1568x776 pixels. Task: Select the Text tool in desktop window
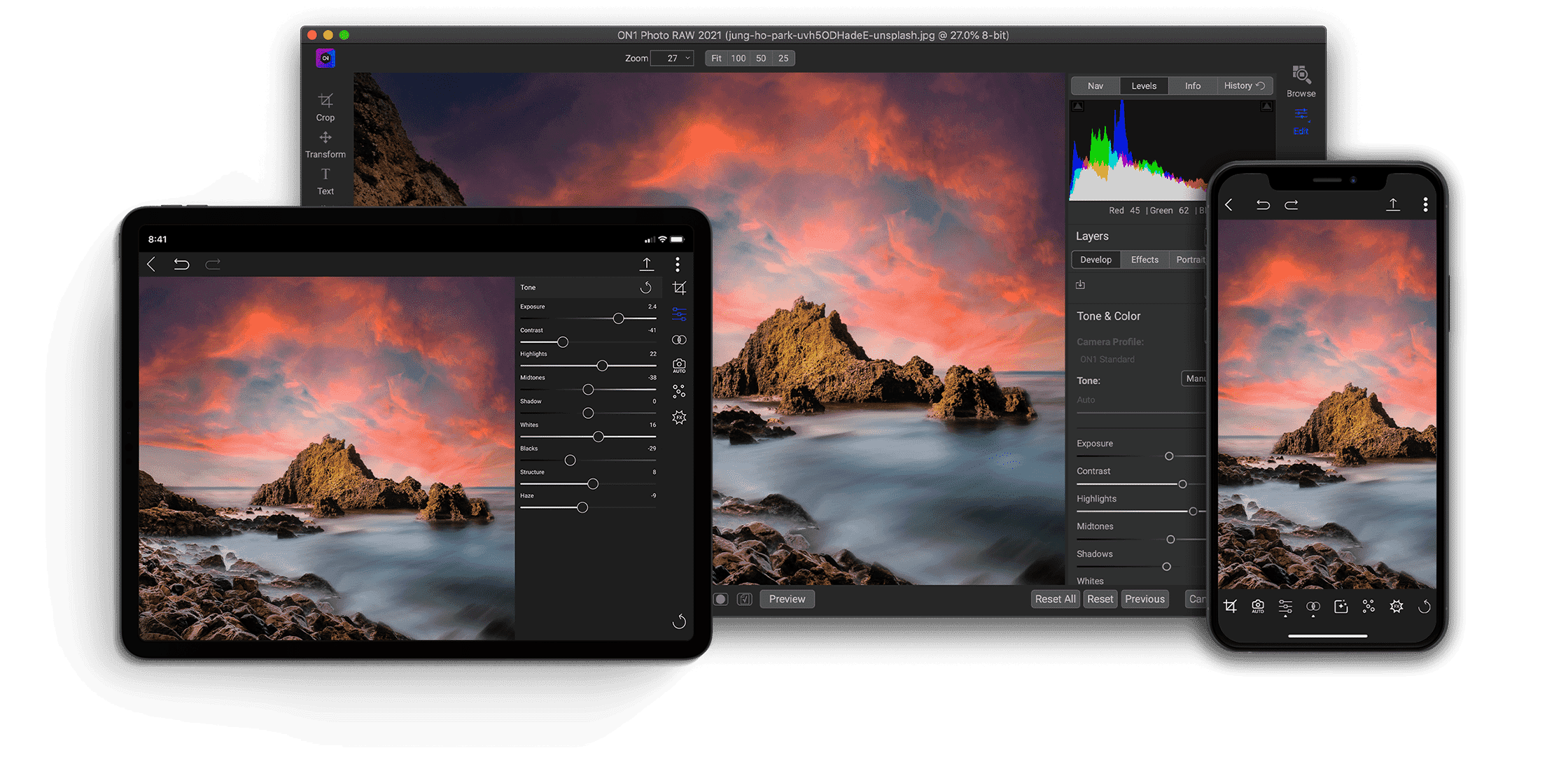click(x=325, y=181)
